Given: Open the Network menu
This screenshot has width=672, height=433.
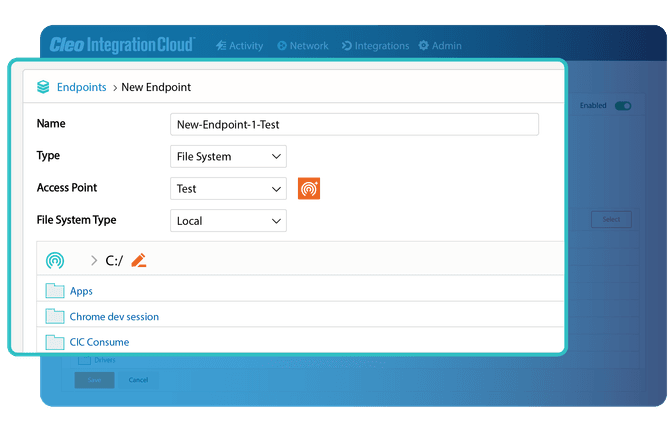Looking at the screenshot, I should click(x=303, y=46).
